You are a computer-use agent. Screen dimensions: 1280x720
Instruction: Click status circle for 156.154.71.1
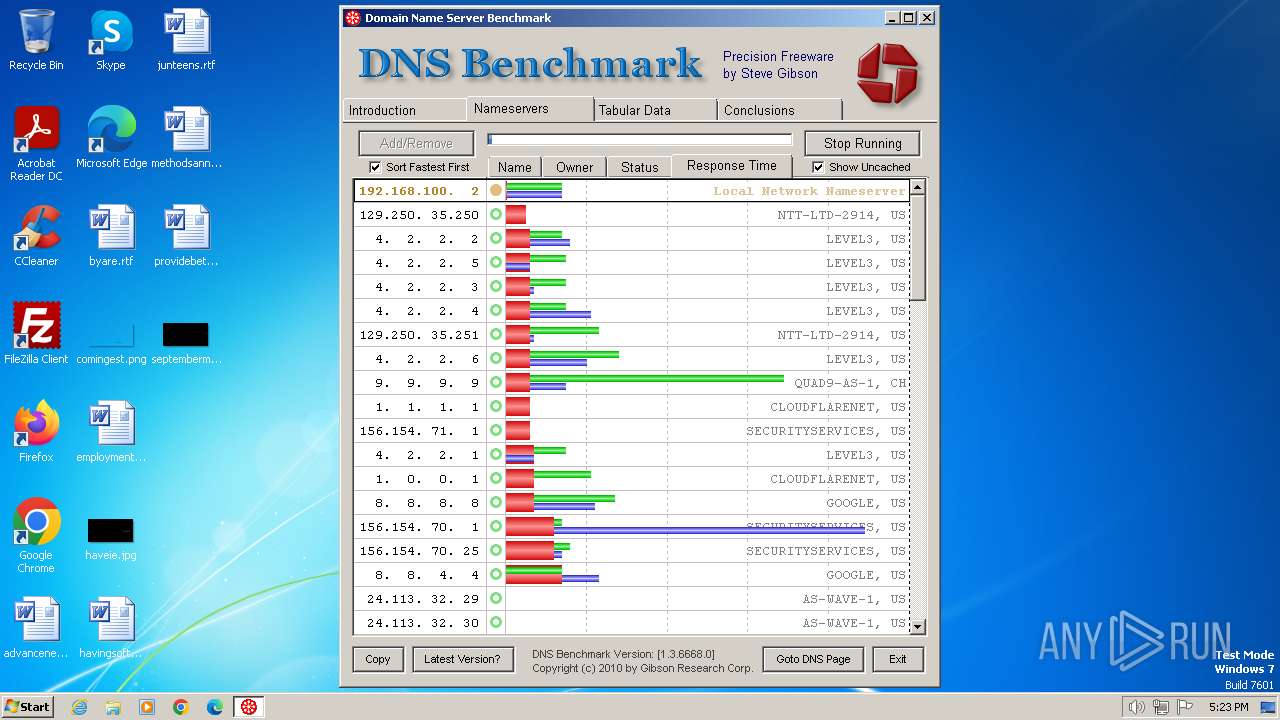tap(496, 430)
